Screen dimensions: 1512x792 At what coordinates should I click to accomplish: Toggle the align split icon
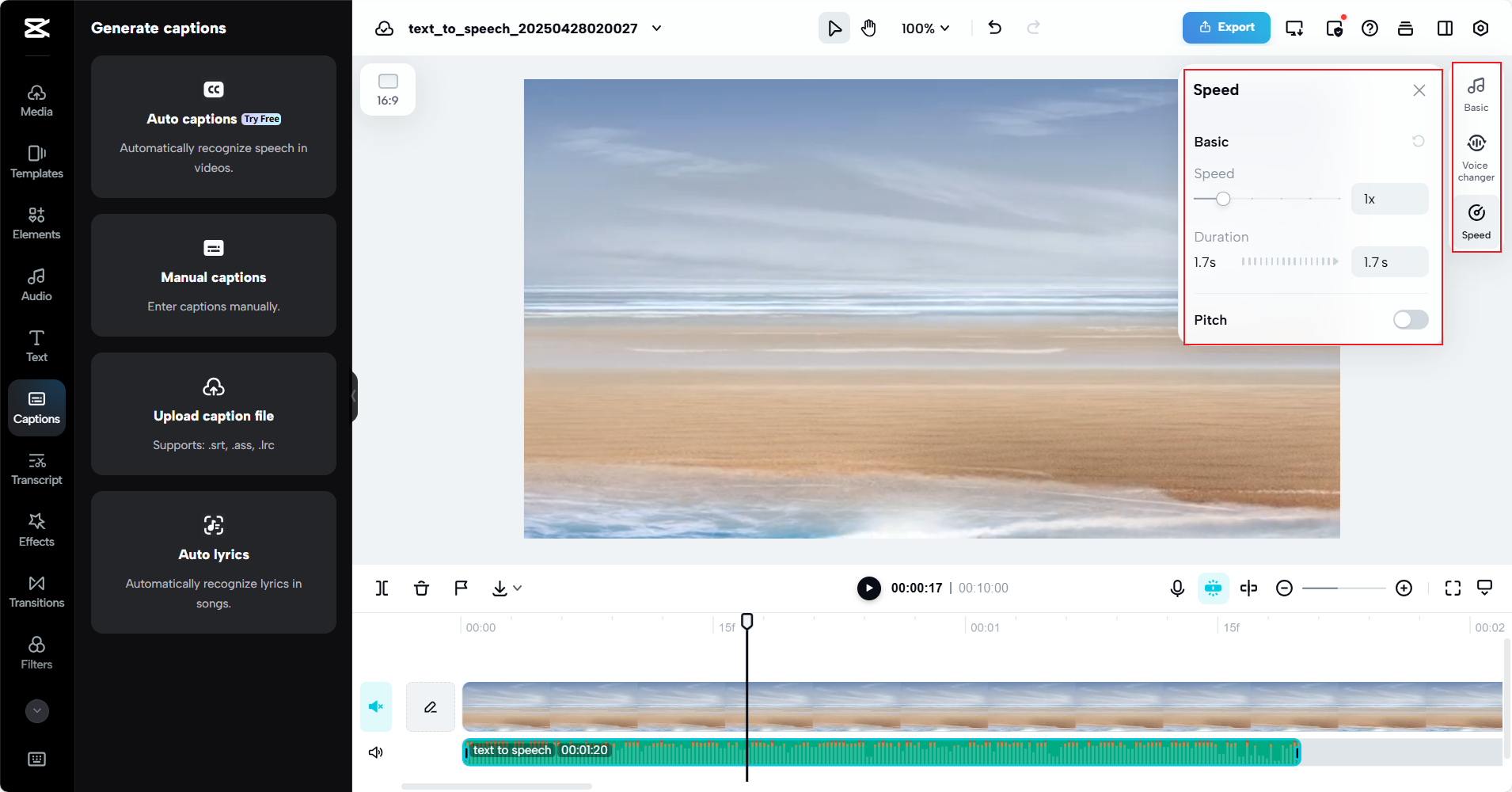1248,588
